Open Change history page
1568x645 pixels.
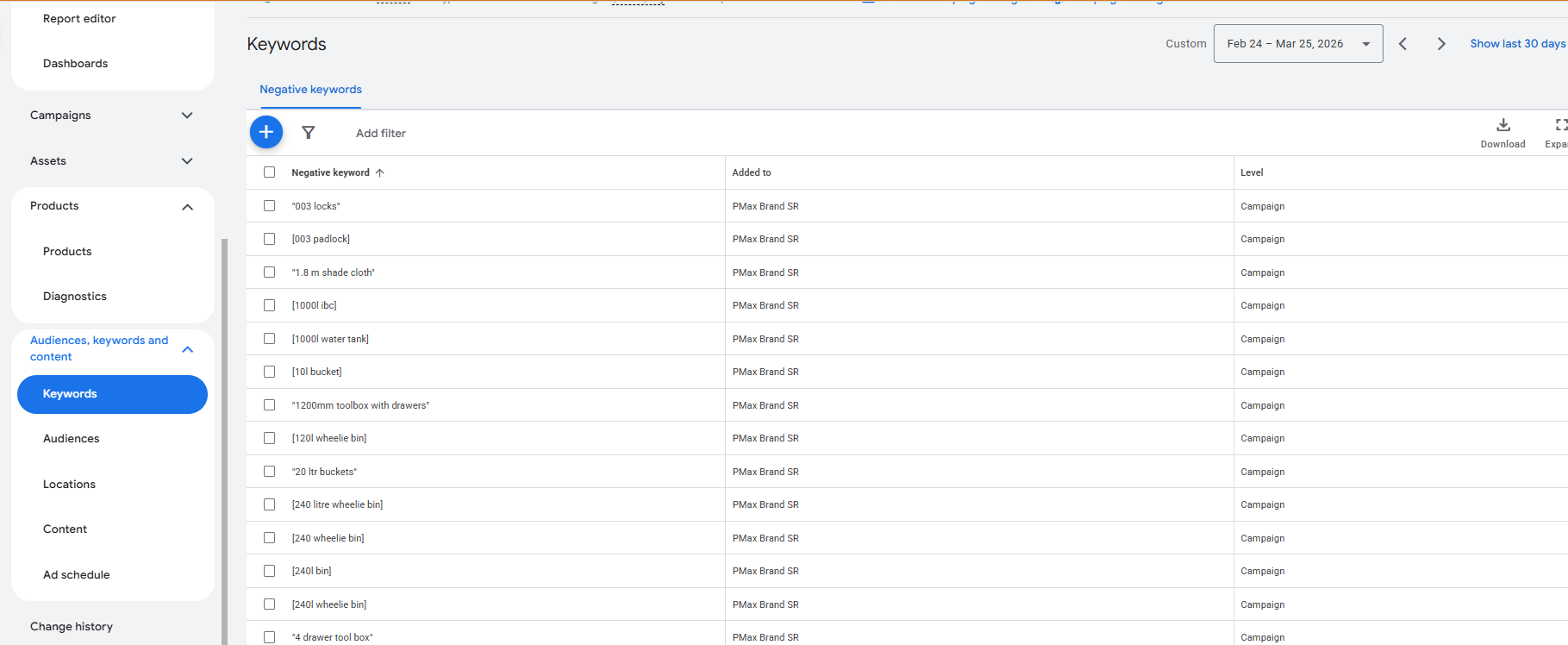click(x=72, y=627)
